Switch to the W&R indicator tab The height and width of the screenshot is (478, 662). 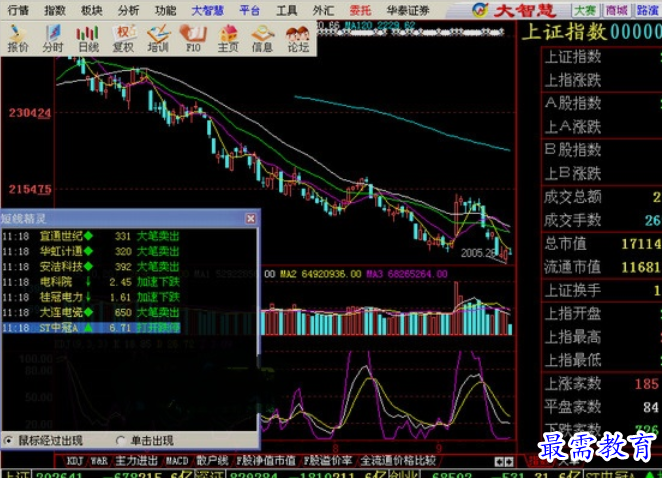[98, 461]
